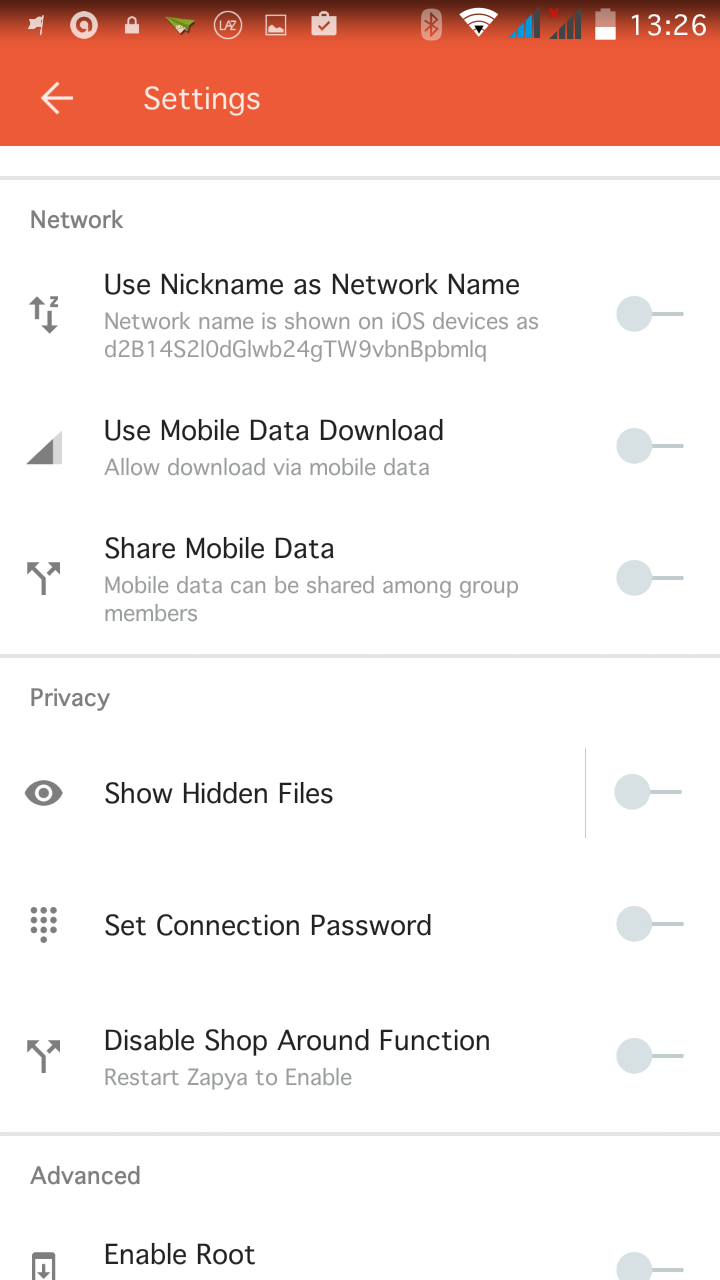
Task: Enable the Use Mobile Data Download switch
Action: coord(649,446)
